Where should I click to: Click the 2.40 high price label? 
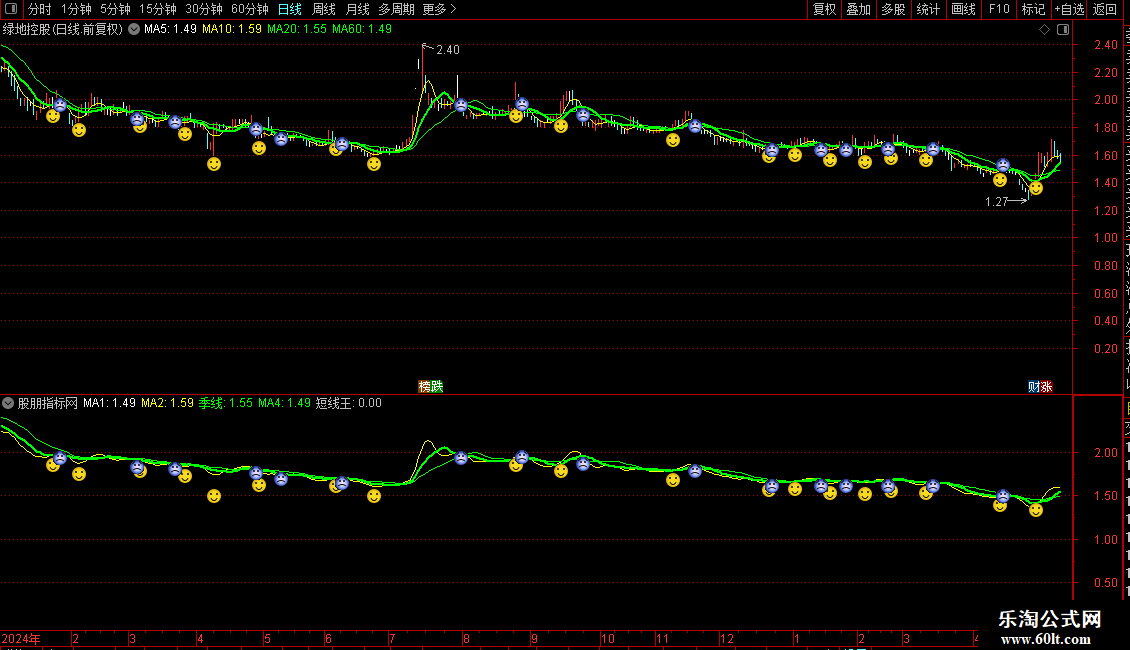pos(448,50)
